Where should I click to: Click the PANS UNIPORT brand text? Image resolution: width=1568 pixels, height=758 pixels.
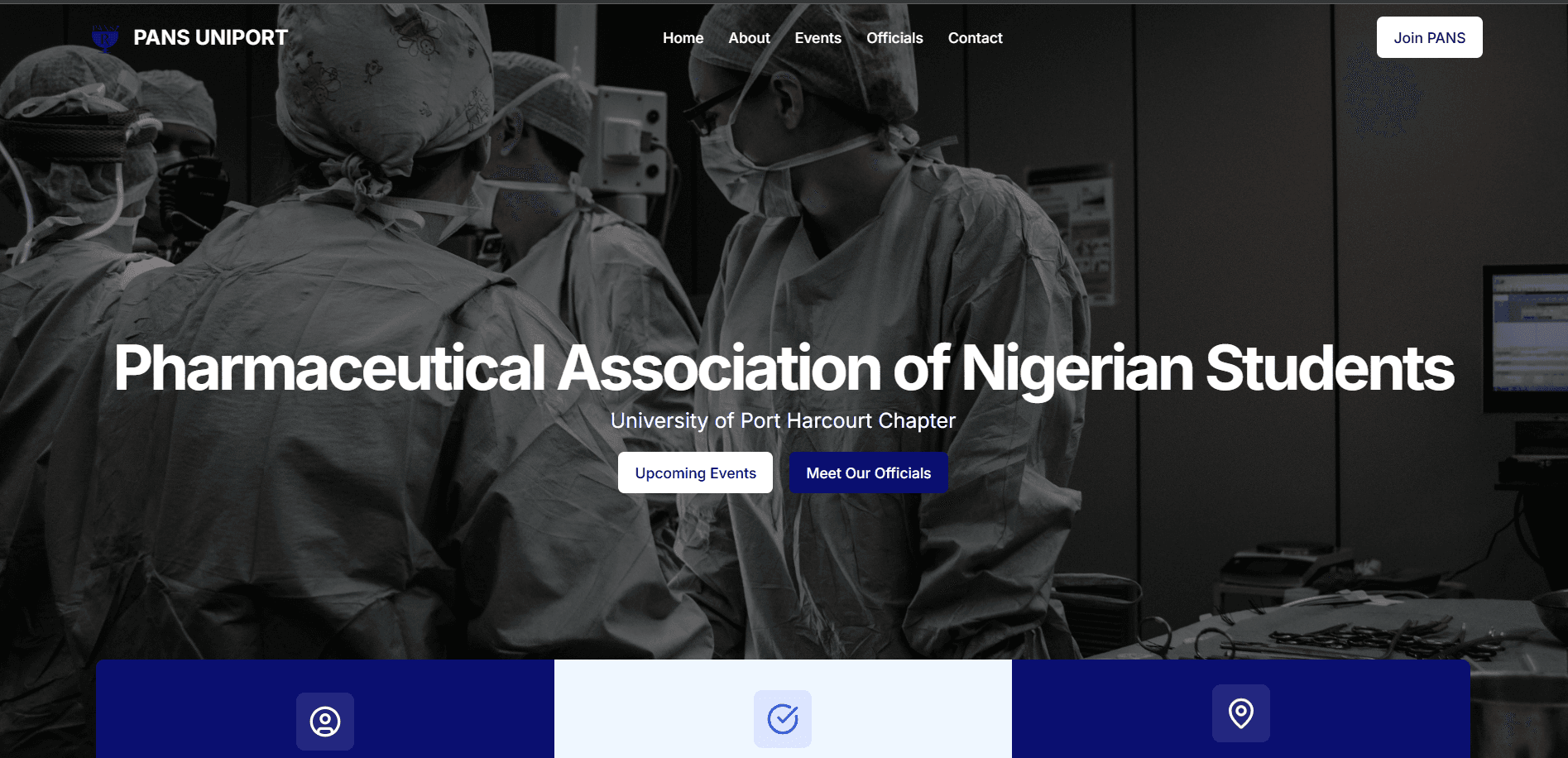tap(211, 38)
